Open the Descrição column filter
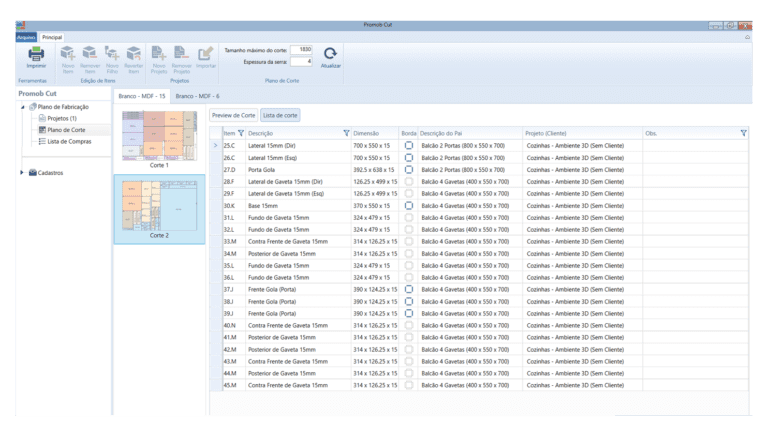Screen dimensions: 768x438 (x=346, y=132)
